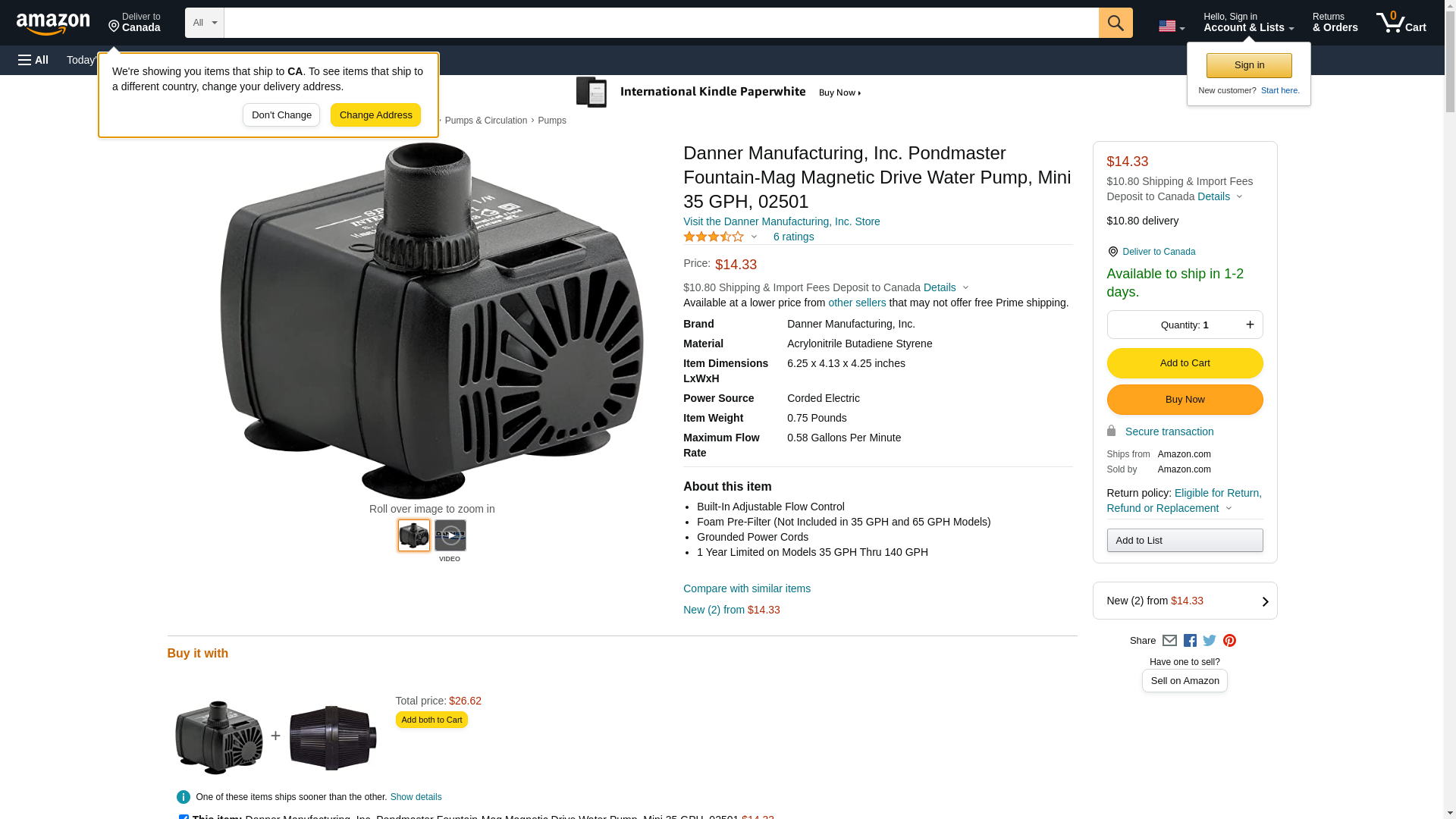
Task: Open search category All dropdown
Action: point(205,23)
